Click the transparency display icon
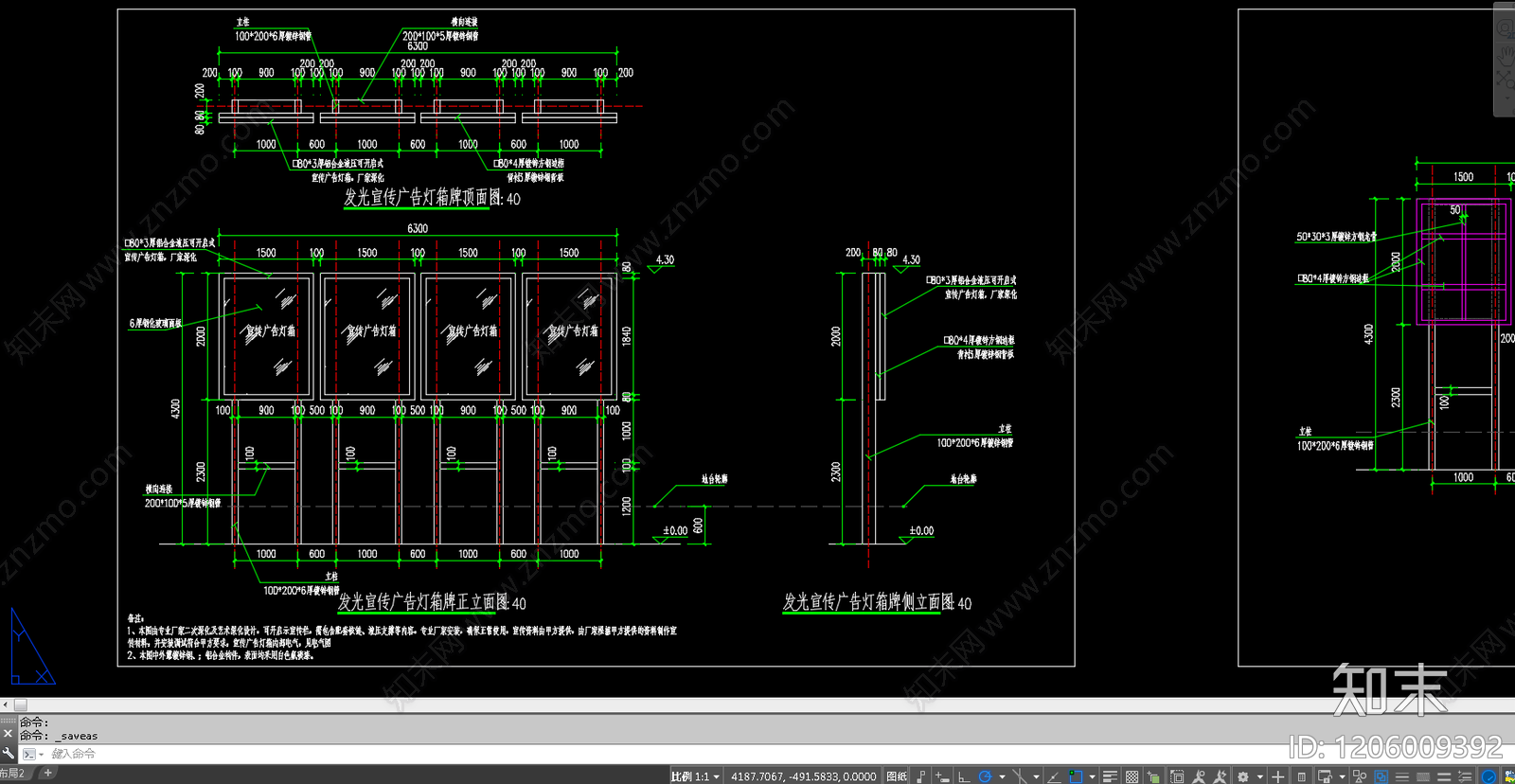 coord(1132,776)
